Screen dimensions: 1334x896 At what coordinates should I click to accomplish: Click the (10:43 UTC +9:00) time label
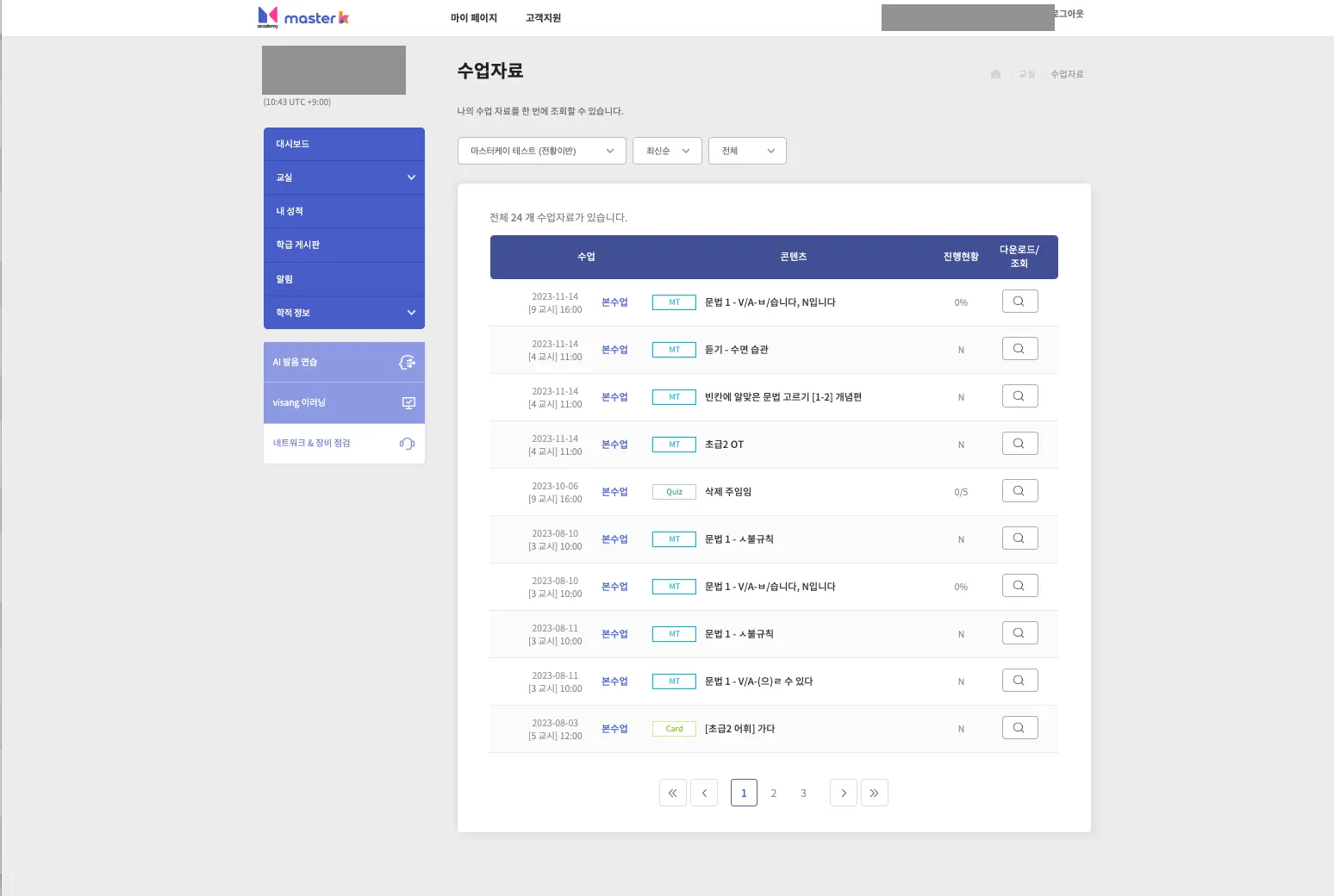coord(297,102)
